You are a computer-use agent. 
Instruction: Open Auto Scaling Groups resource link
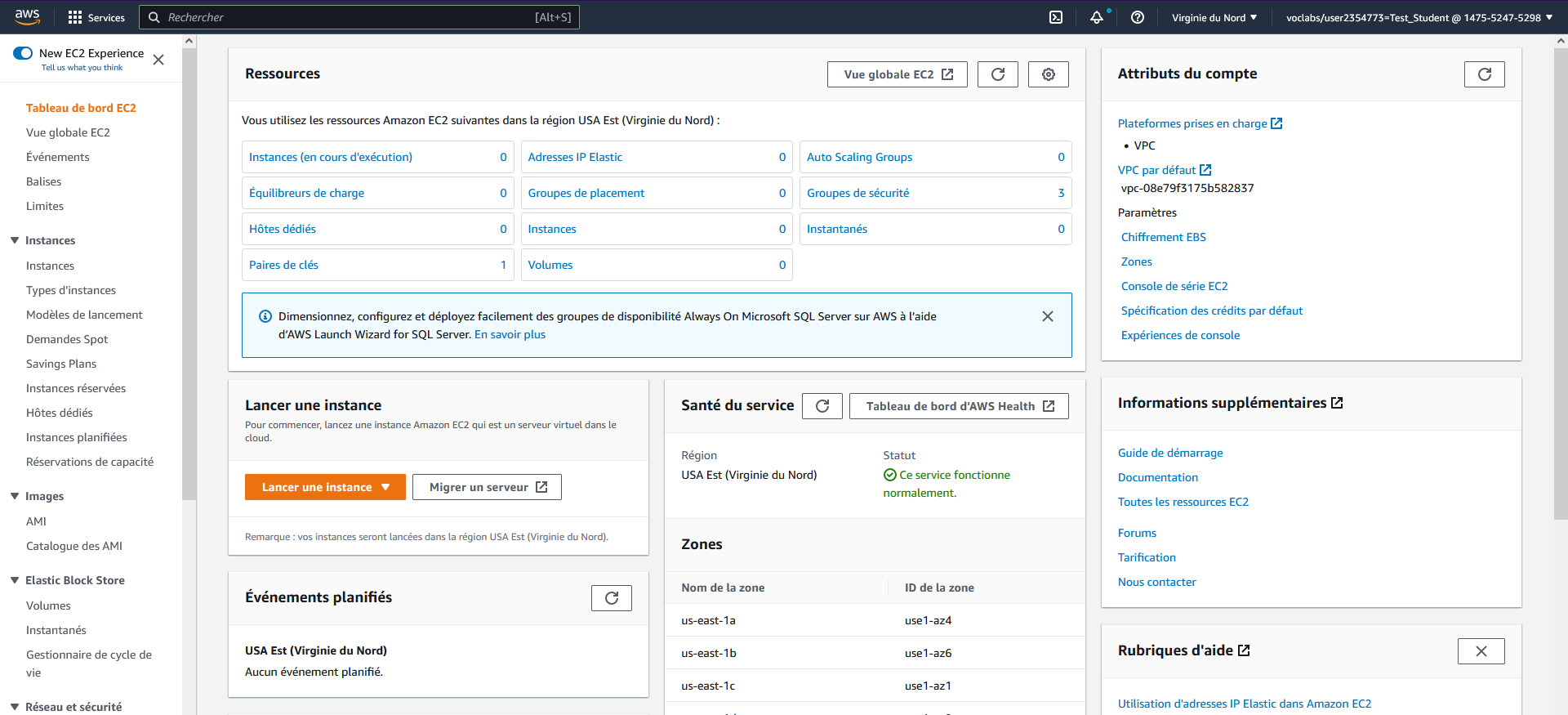859,157
